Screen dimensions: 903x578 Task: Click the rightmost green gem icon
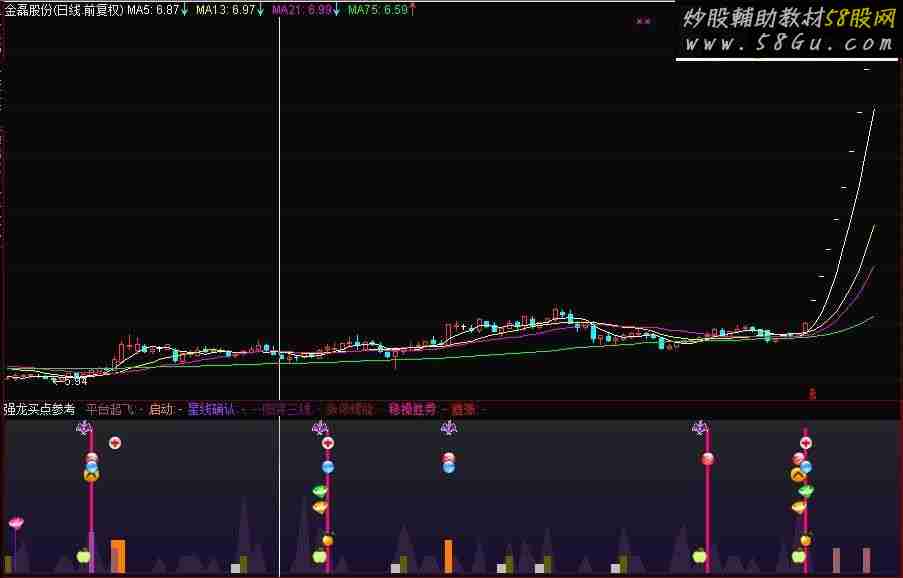(x=806, y=491)
